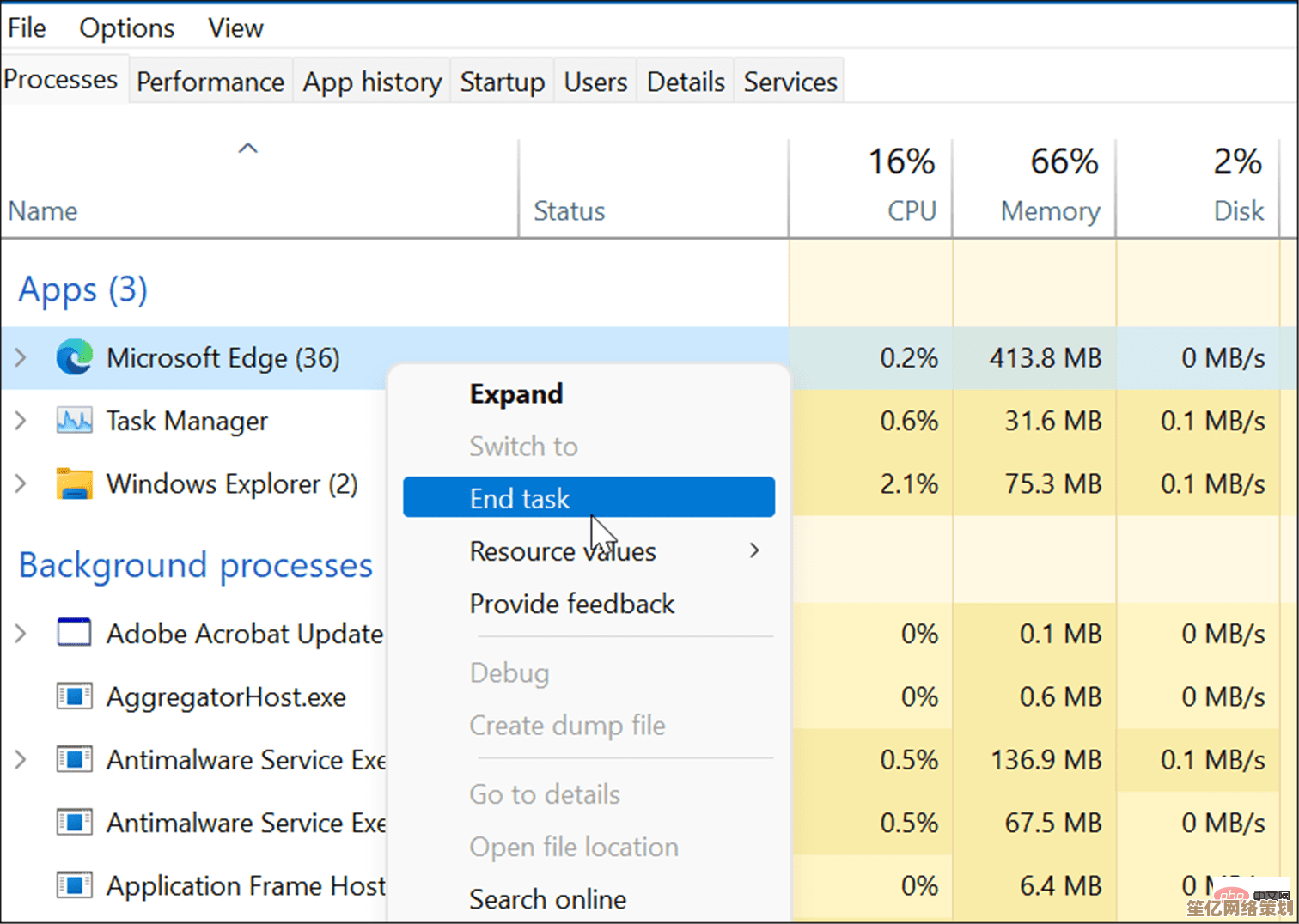Click the Microsoft Edge app icon
Viewport: 1299px width, 924px height.
[x=75, y=357]
